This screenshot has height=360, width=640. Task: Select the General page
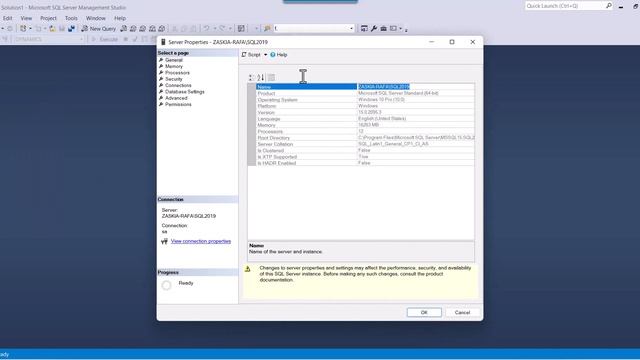click(174, 60)
